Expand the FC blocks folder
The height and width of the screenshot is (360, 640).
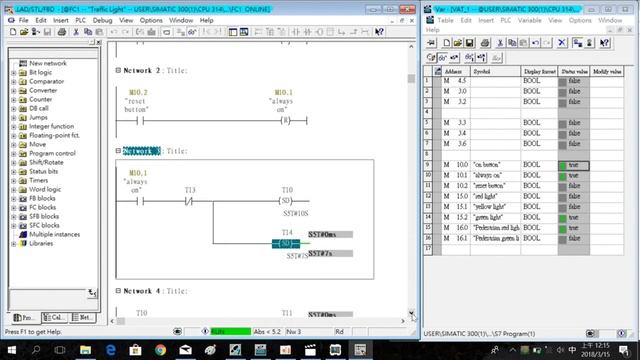click(x=13, y=207)
